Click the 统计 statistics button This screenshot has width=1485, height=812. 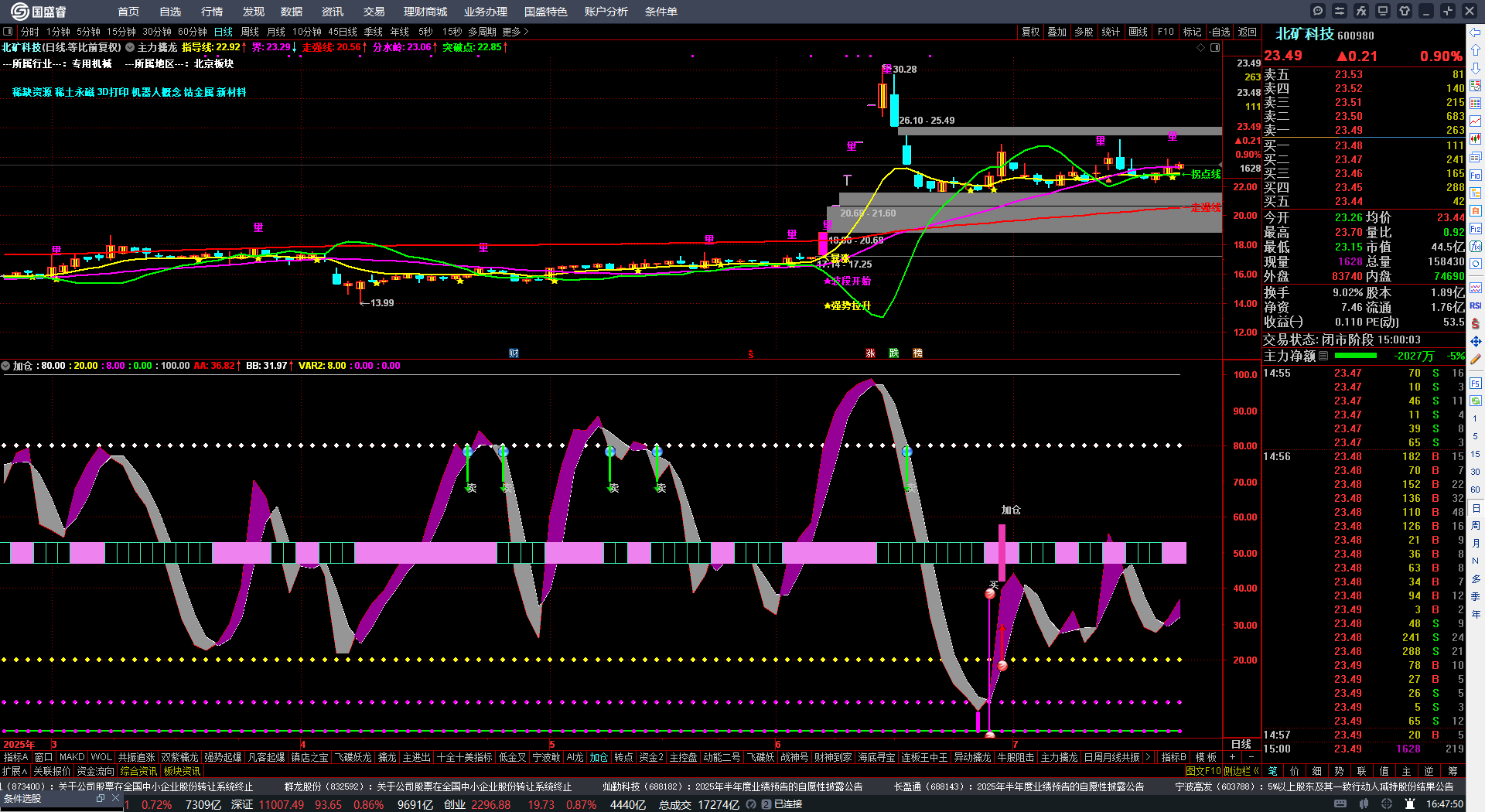tap(1111, 32)
